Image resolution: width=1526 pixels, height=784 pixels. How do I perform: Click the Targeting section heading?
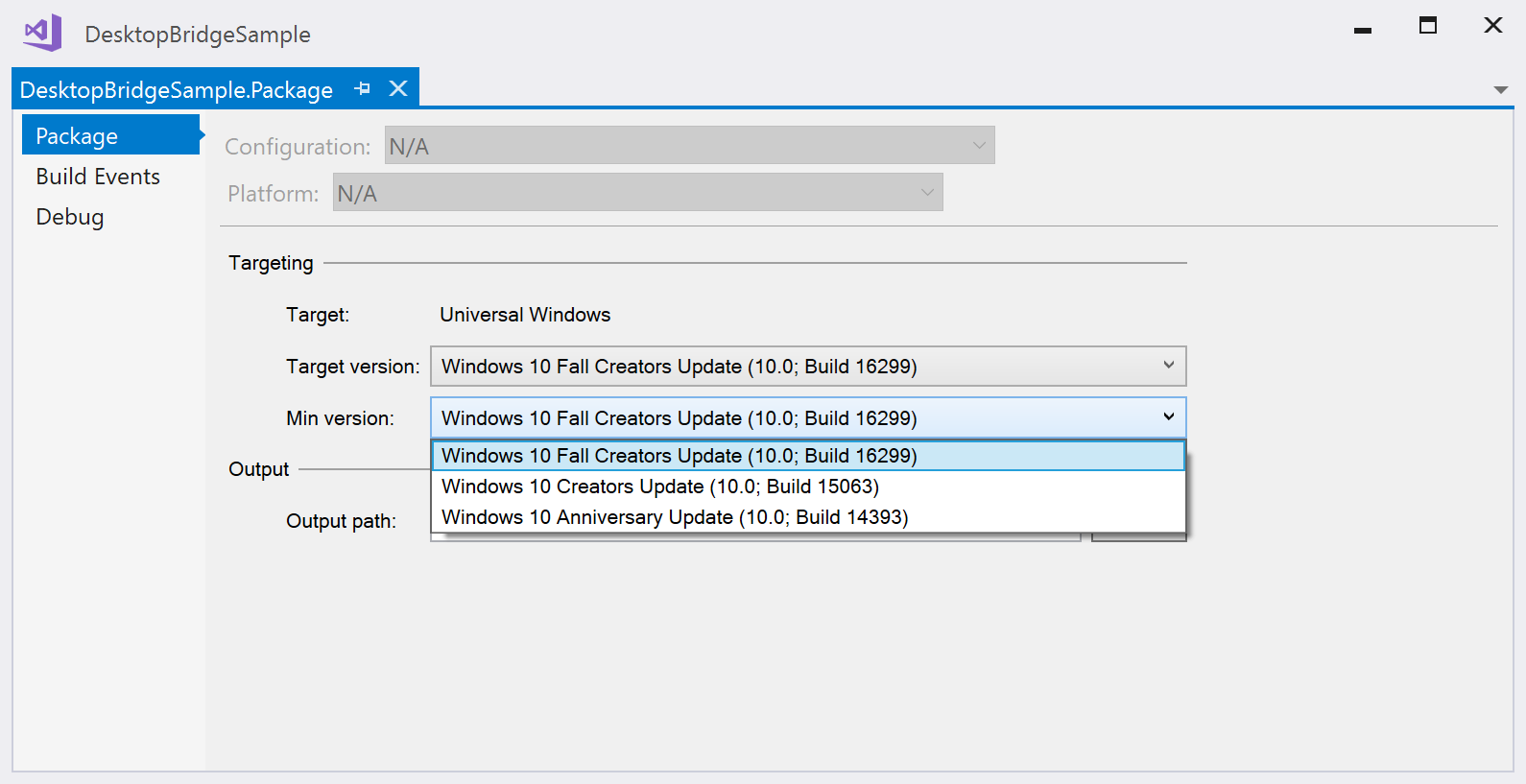tap(271, 263)
